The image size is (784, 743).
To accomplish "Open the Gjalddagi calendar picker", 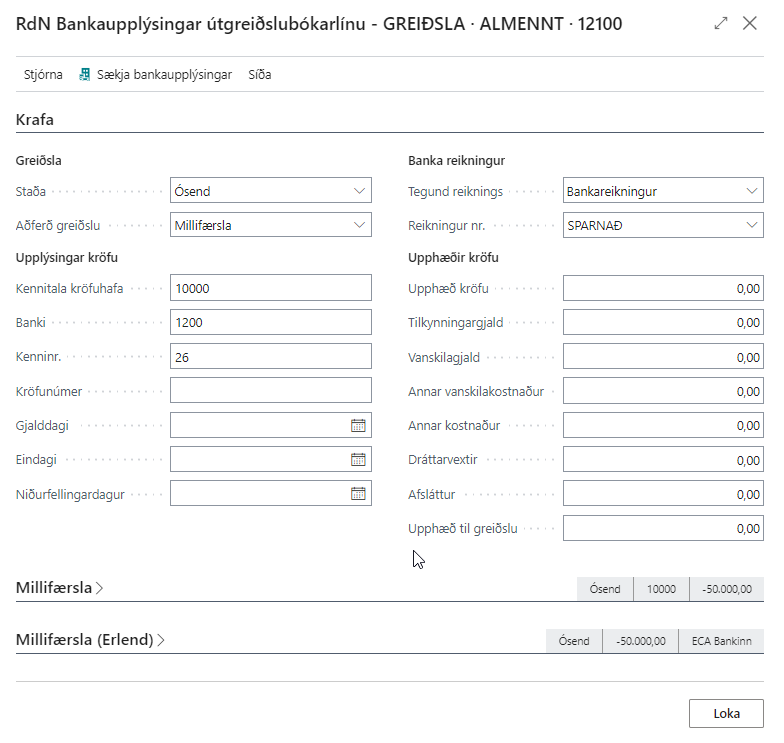I will (x=358, y=425).
